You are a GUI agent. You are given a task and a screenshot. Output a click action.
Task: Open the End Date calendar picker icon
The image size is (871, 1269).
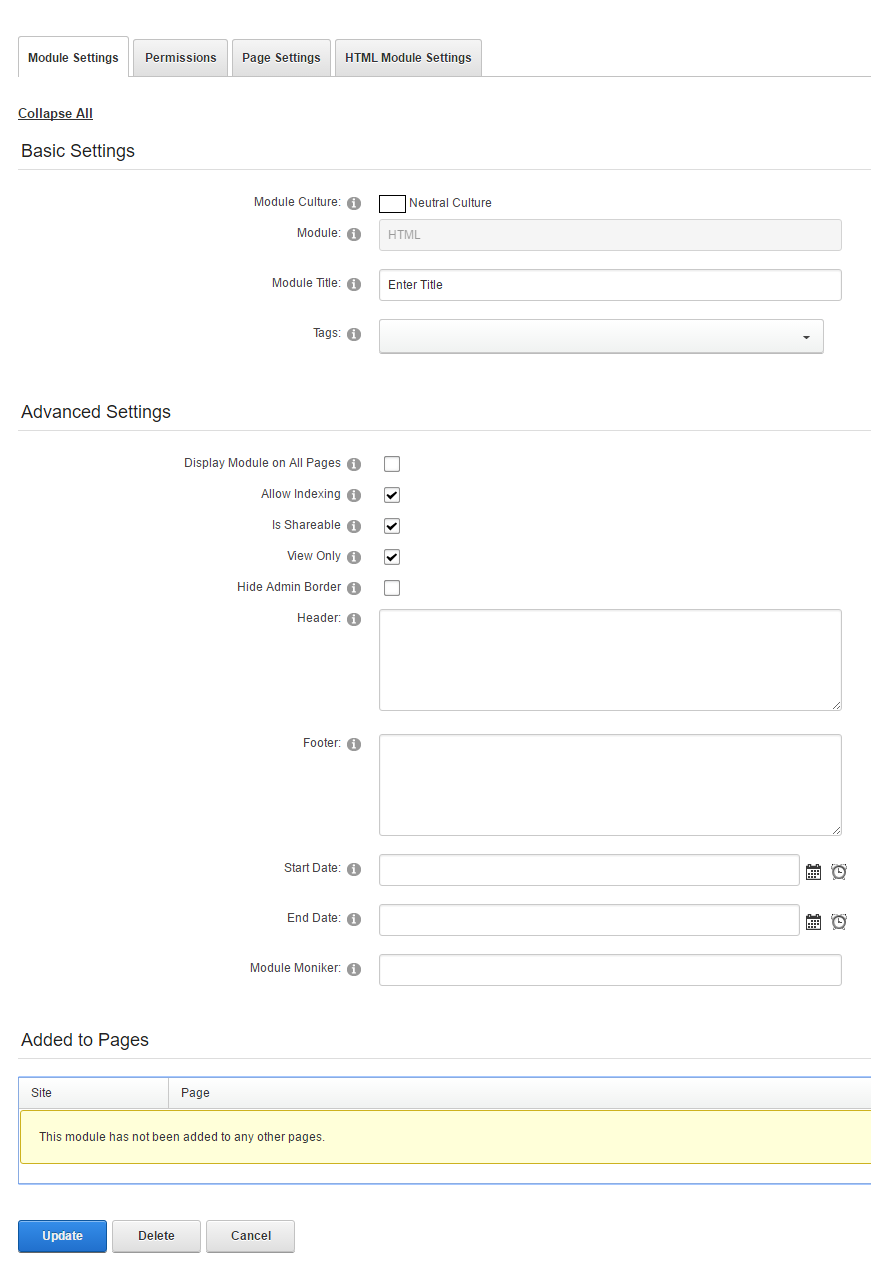813,922
